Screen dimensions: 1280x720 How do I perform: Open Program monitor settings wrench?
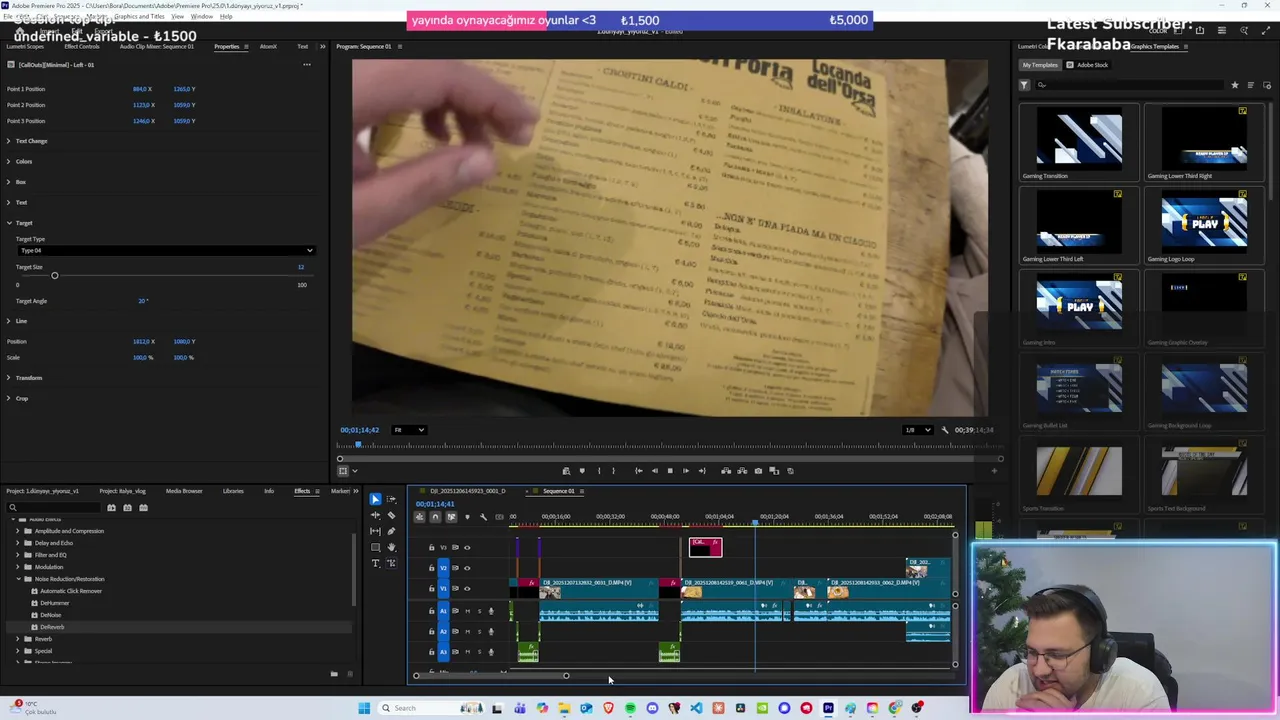point(945,430)
